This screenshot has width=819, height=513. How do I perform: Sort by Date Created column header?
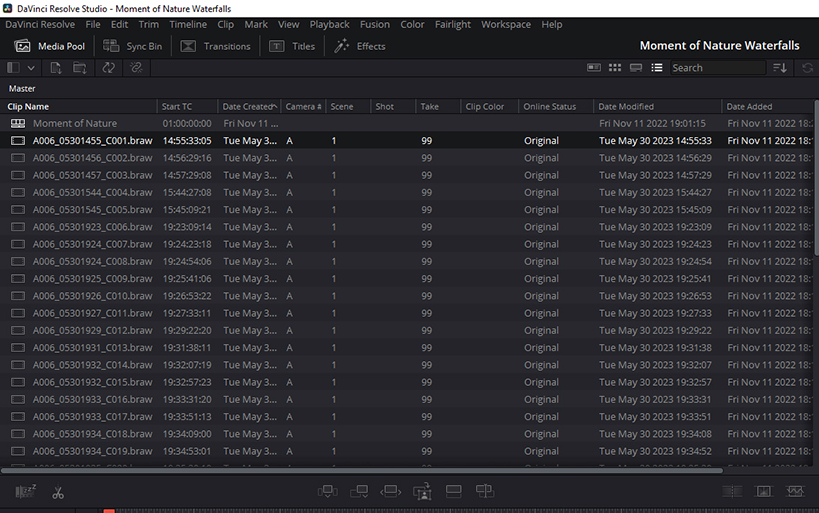coord(249,107)
